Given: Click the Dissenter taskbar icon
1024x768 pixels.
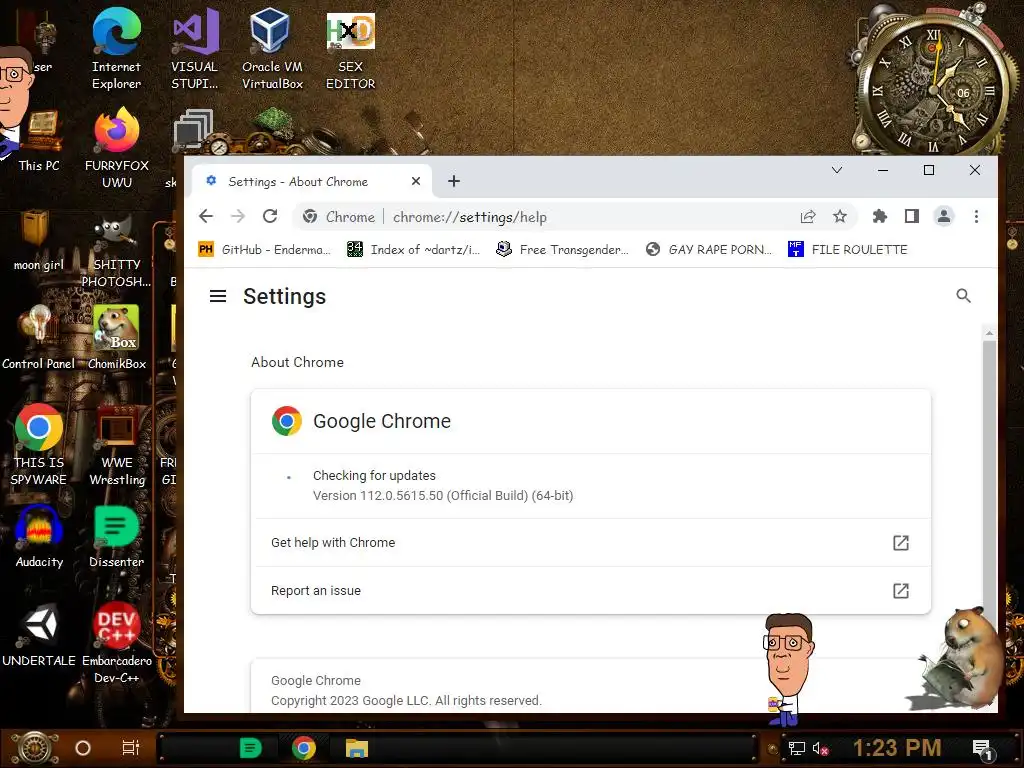Looking at the screenshot, I should click(250, 748).
